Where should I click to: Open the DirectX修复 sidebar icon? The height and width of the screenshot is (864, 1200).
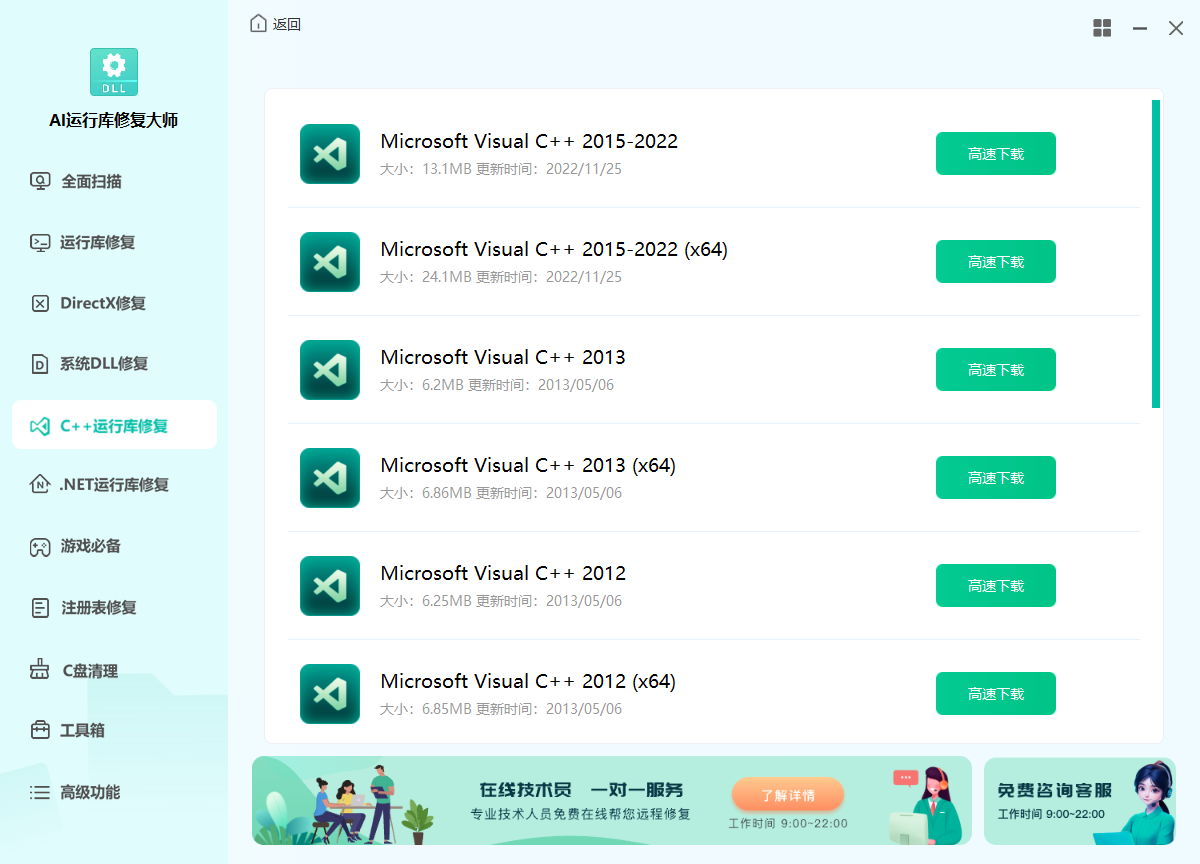40,303
